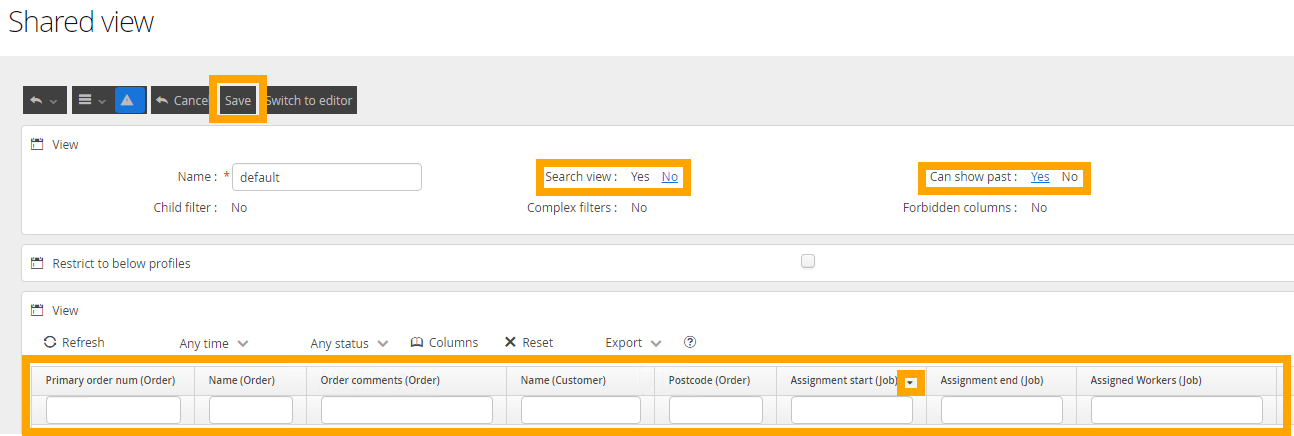
Task: Open the Columns chooser
Action: (444, 342)
